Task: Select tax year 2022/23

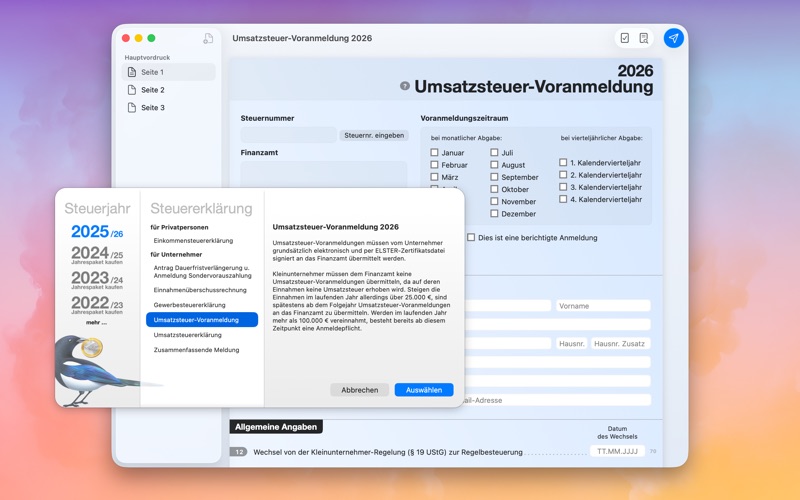Action: click(x=97, y=304)
